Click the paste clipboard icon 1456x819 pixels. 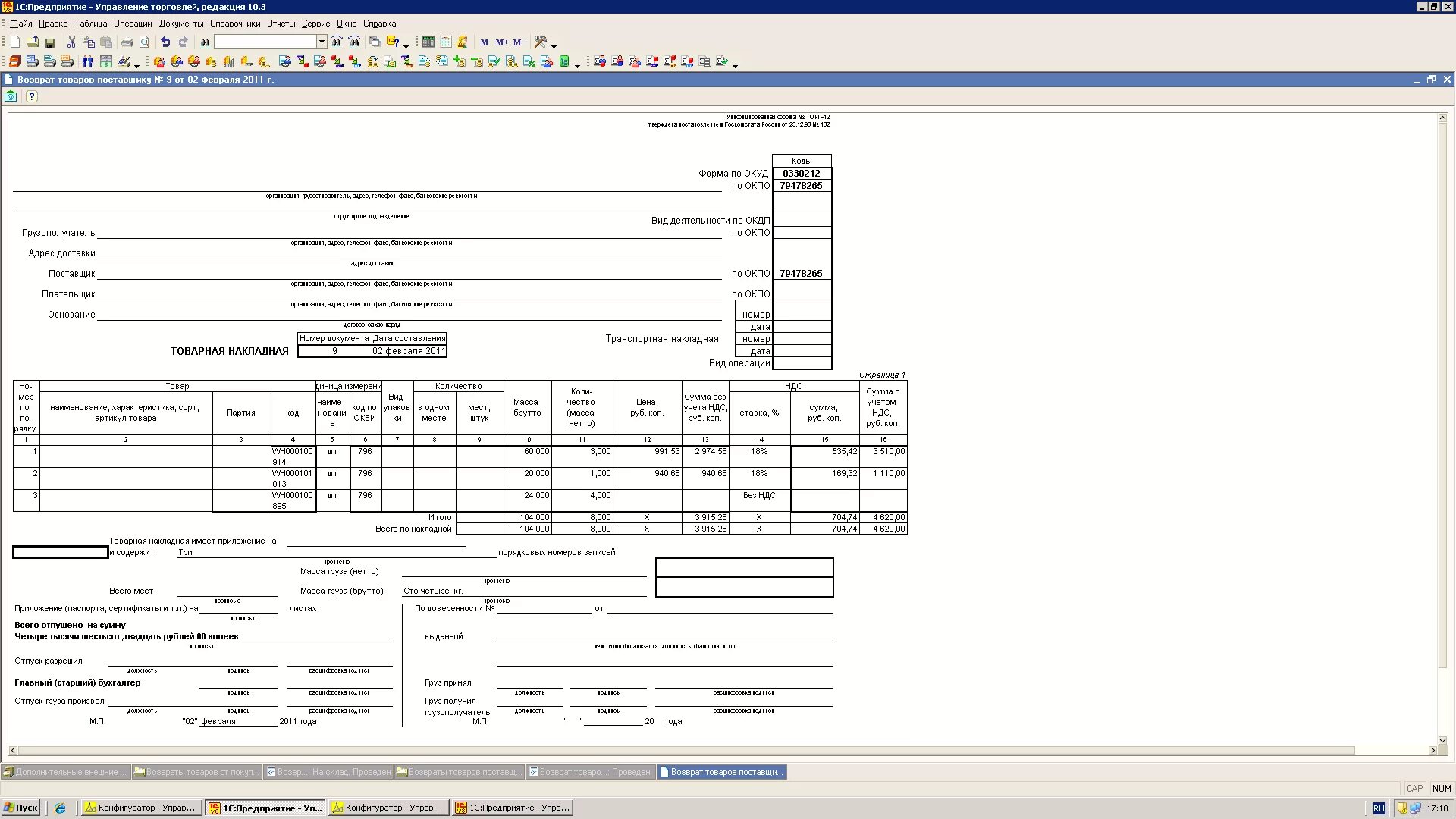tap(106, 42)
